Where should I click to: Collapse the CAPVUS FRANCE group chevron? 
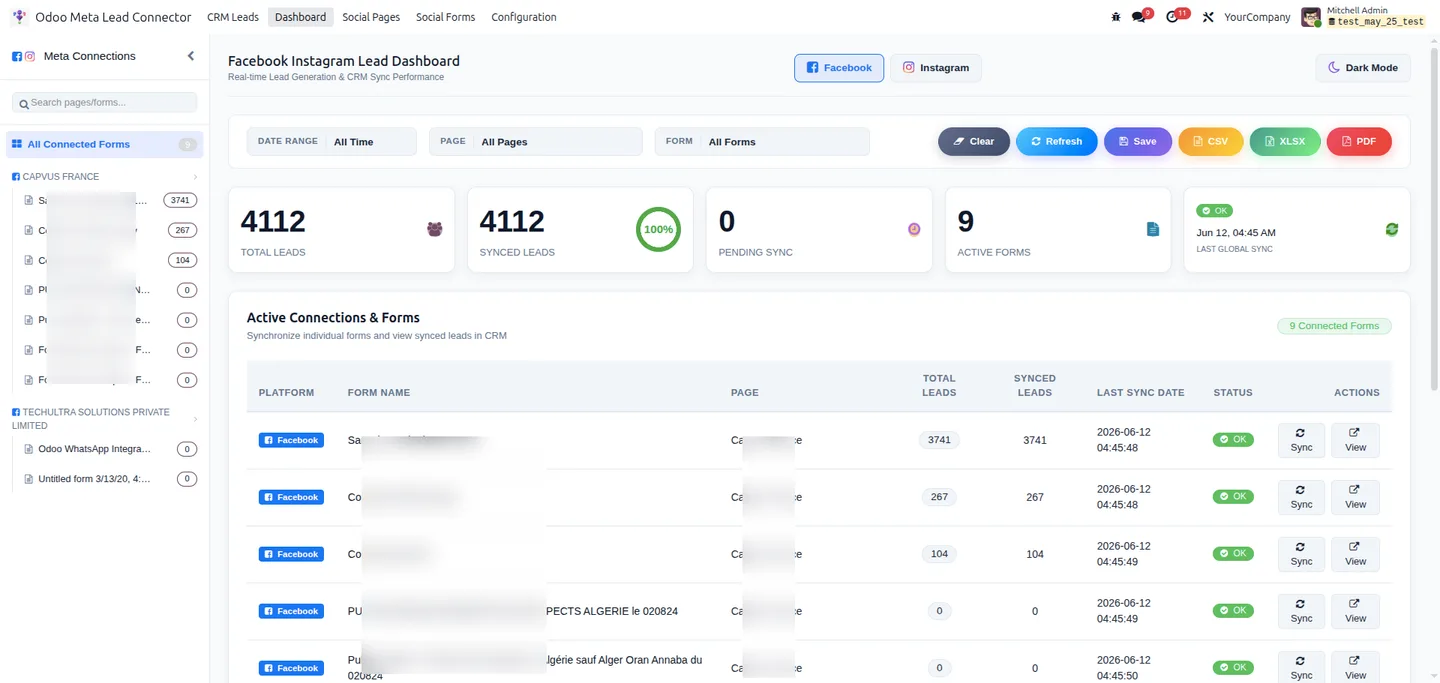[x=195, y=177]
